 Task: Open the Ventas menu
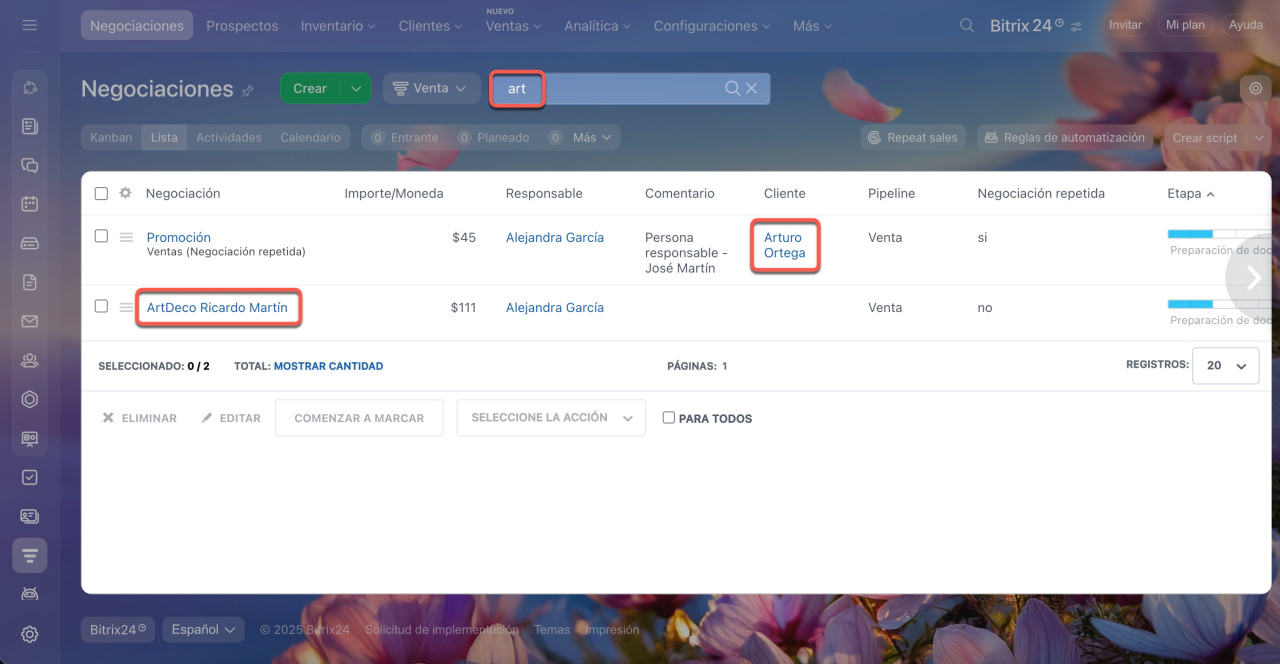click(x=513, y=26)
